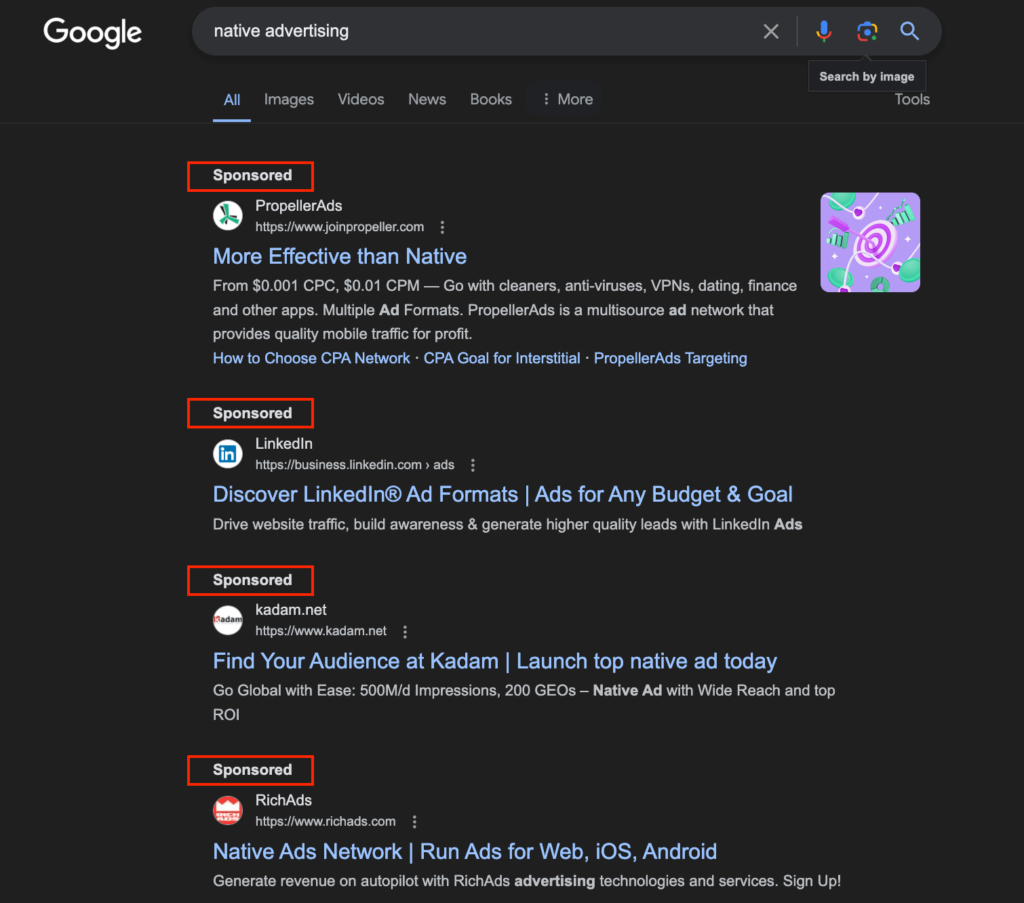Viewport: 1024px width, 903px height.
Task: Click the LinkedIn favicon
Action: [x=227, y=453]
